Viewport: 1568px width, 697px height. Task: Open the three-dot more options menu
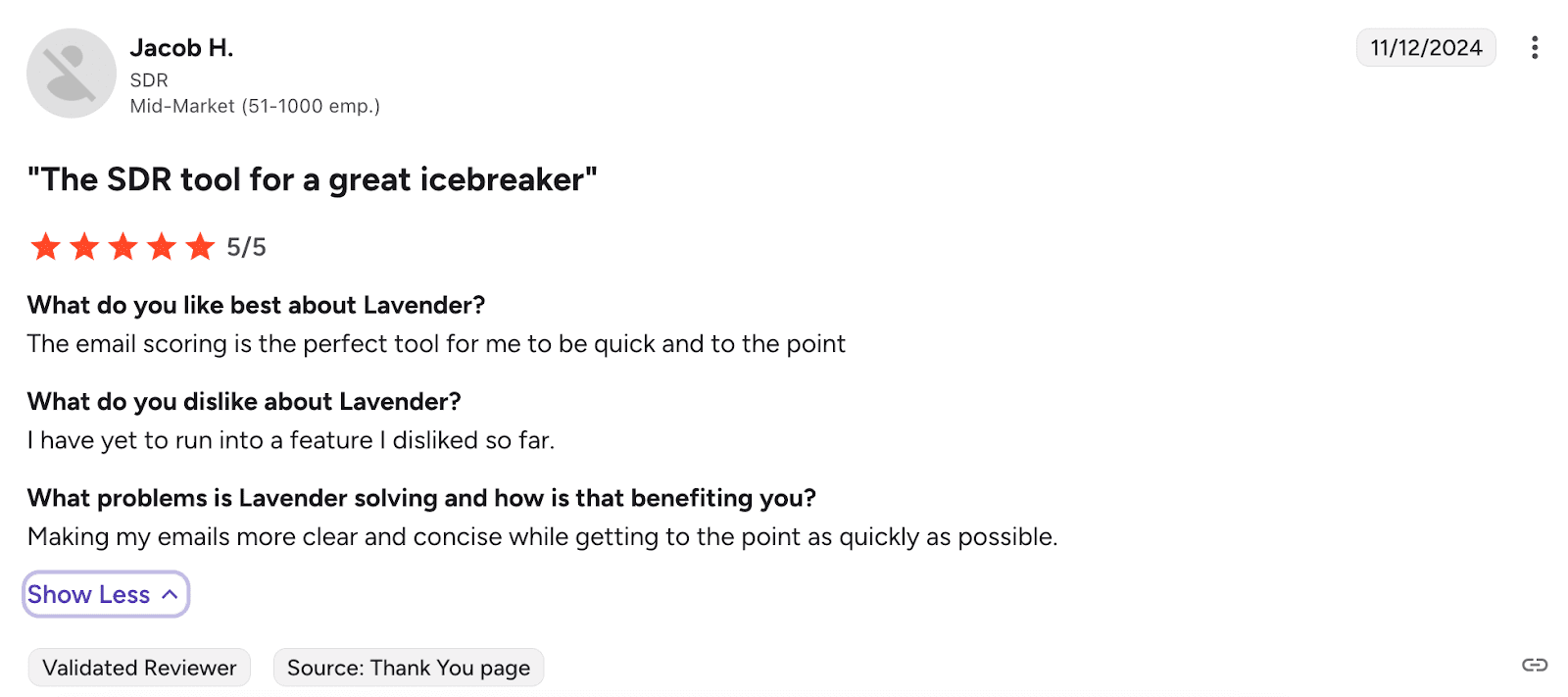click(1534, 48)
